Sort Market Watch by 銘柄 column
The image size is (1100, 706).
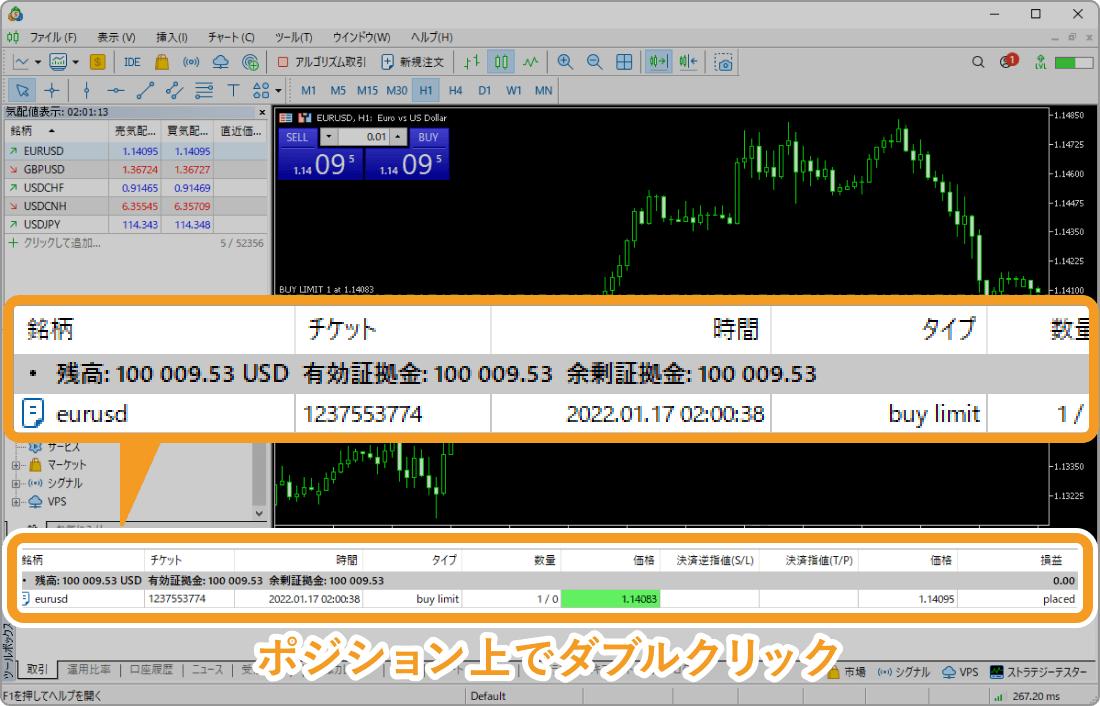(x=56, y=131)
